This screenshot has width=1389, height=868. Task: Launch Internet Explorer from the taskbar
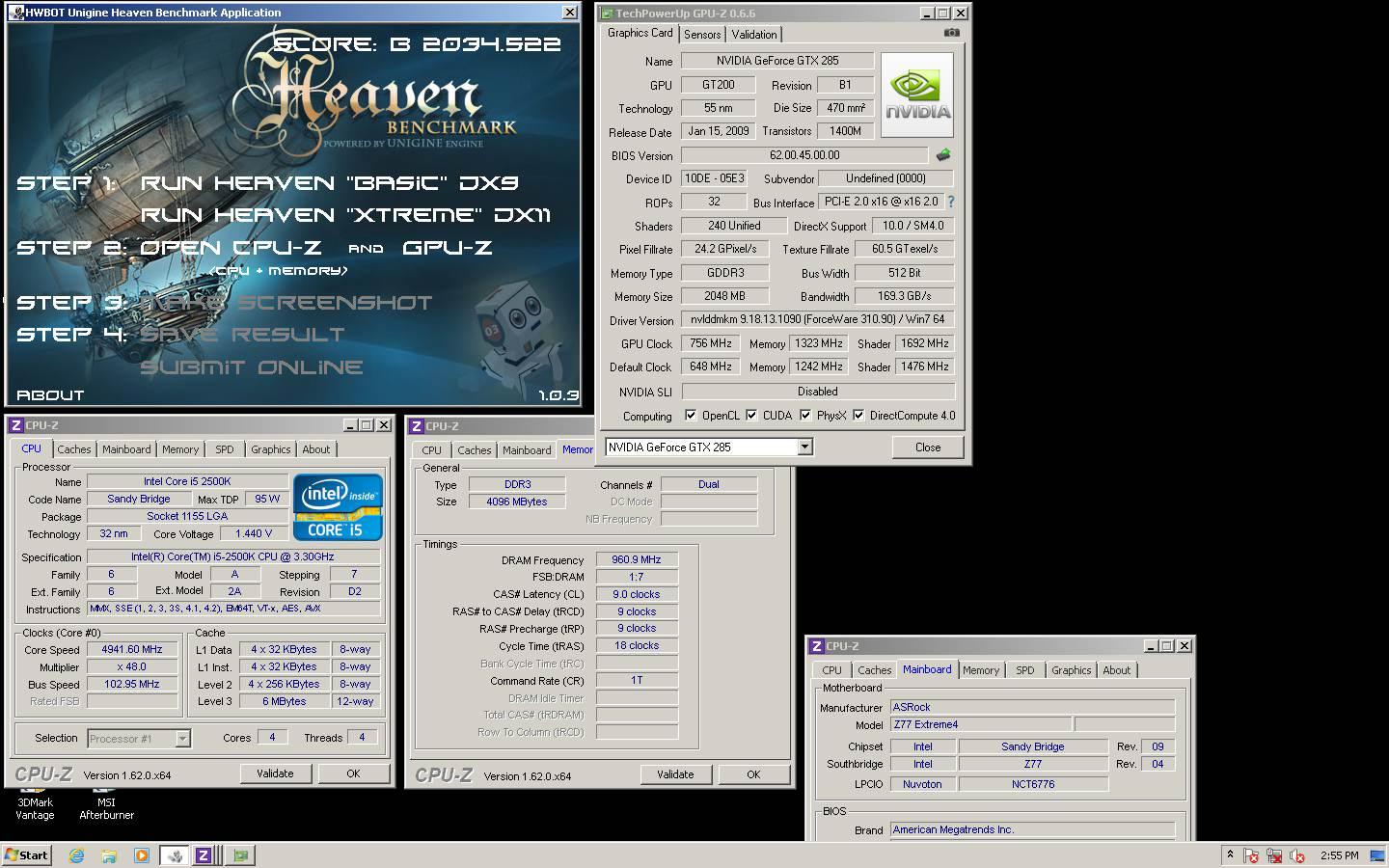[x=77, y=855]
